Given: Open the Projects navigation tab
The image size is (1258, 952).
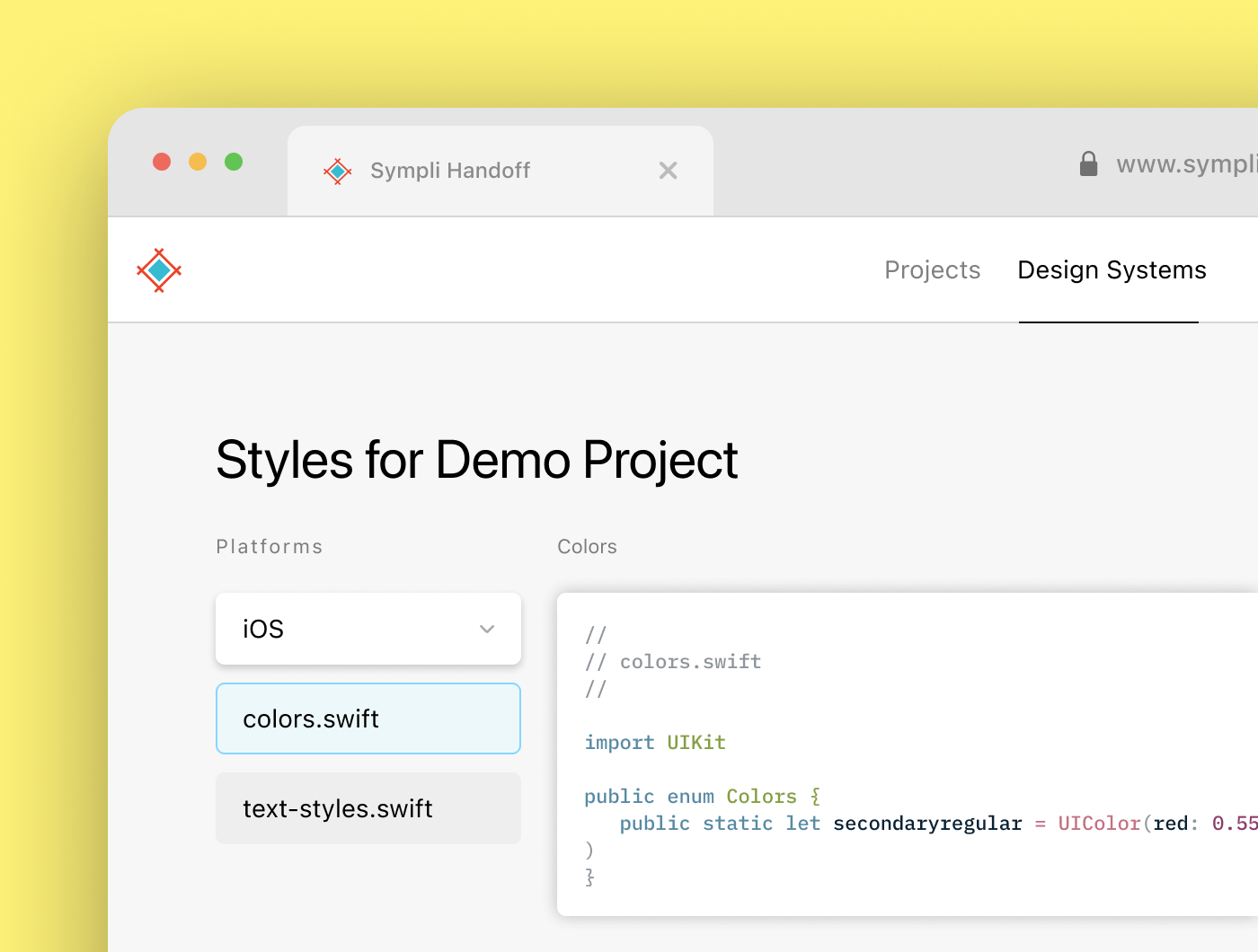Looking at the screenshot, I should coord(932,269).
